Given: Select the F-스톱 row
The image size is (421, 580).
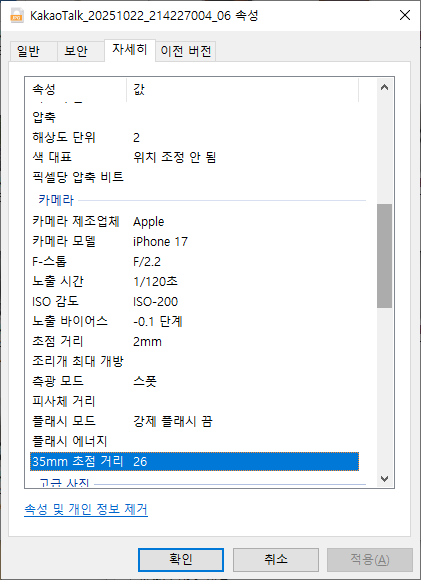Looking at the screenshot, I should 194,262.
